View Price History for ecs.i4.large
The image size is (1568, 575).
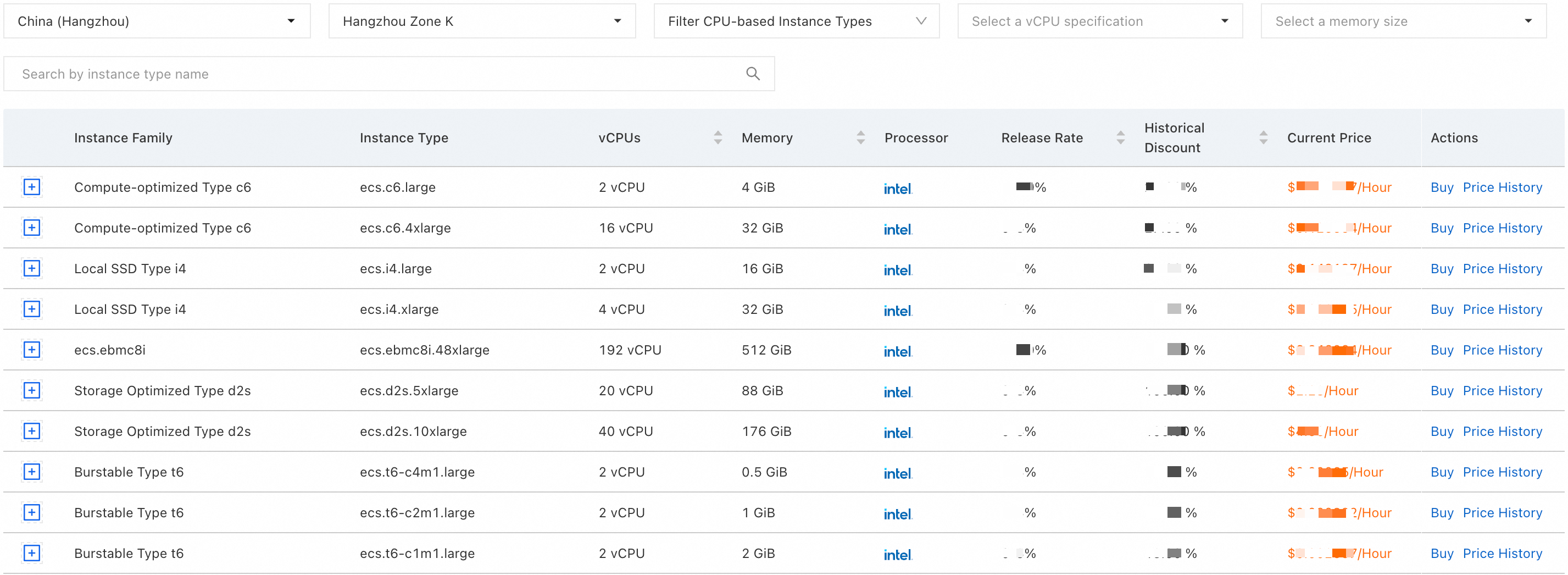pos(1502,269)
